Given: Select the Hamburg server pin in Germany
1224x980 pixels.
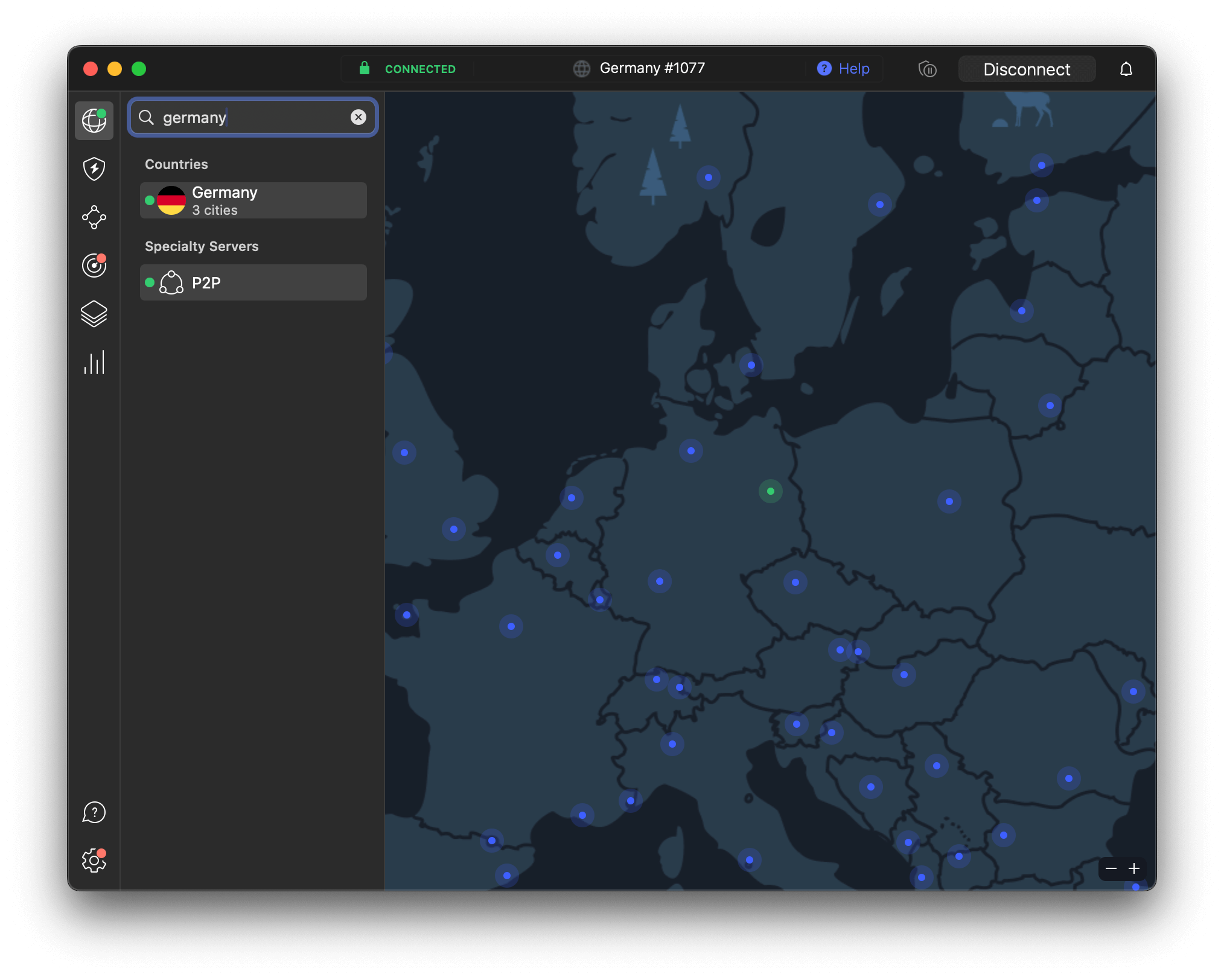Looking at the screenshot, I should 691,451.
